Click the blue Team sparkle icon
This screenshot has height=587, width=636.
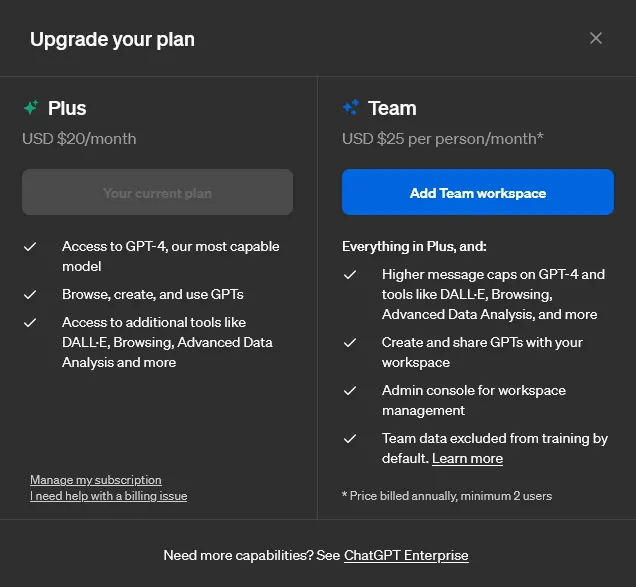(351, 108)
